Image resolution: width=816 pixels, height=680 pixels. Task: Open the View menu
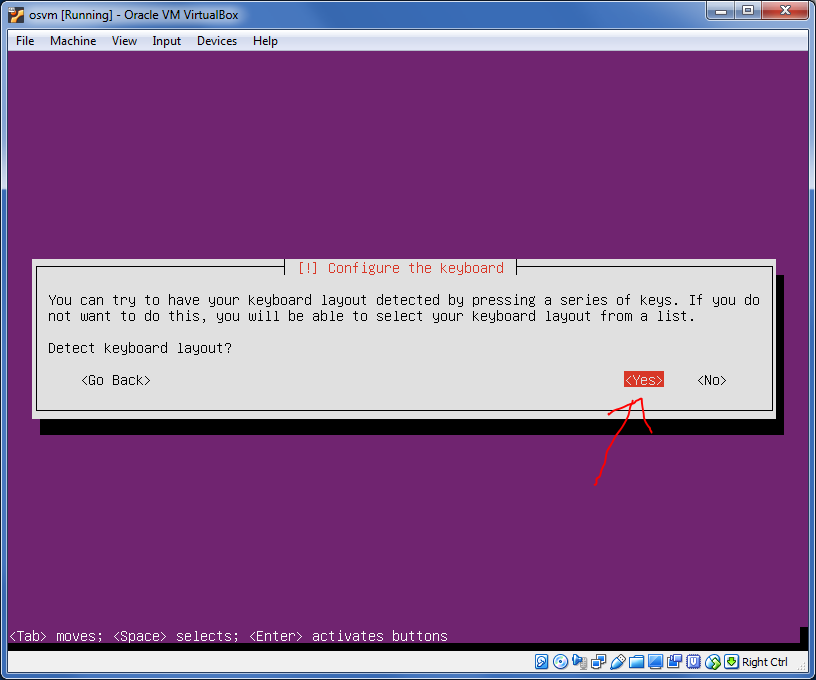(x=124, y=41)
